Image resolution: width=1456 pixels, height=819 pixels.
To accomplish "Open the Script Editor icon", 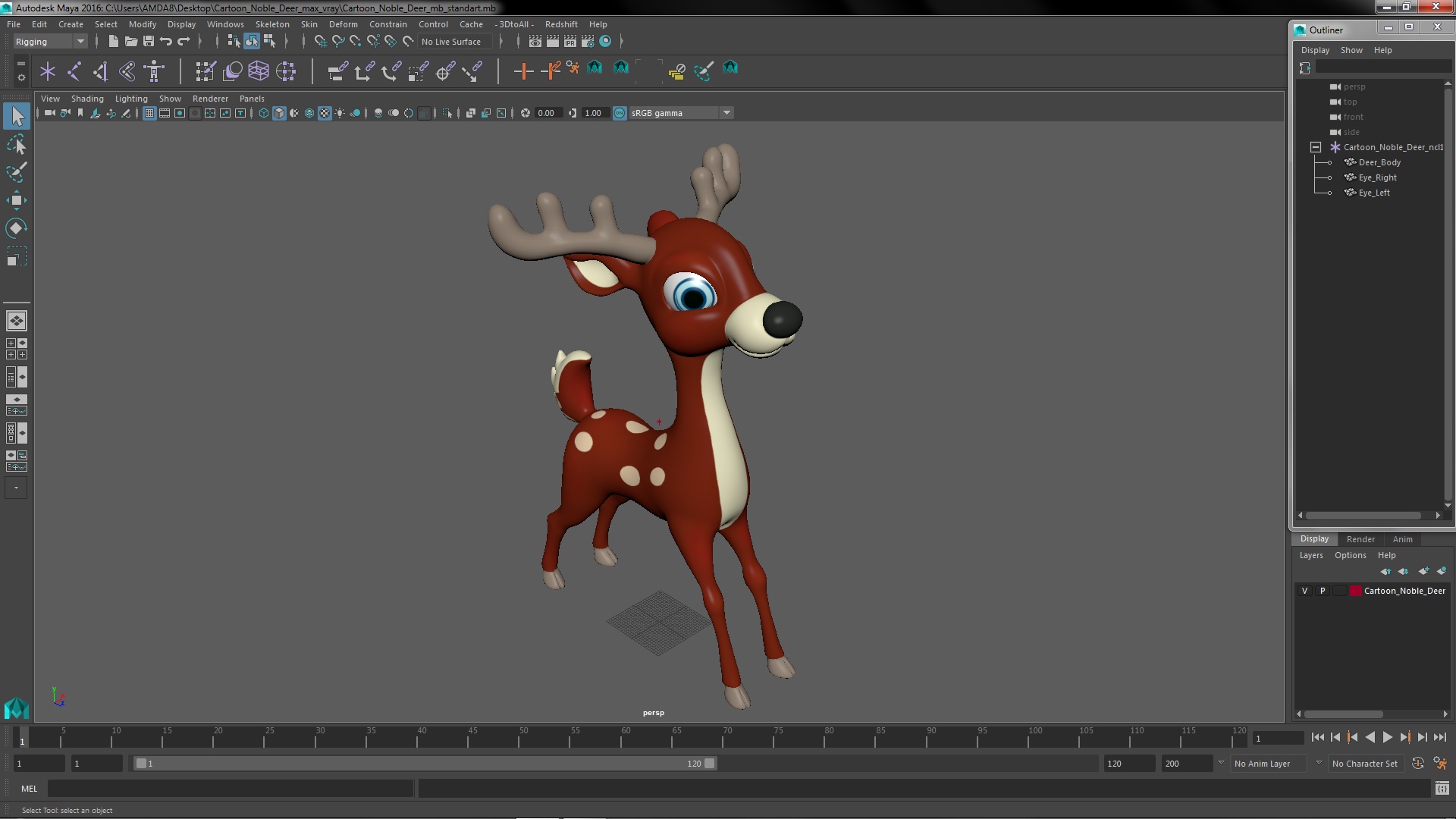I will click(x=1442, y=789).
